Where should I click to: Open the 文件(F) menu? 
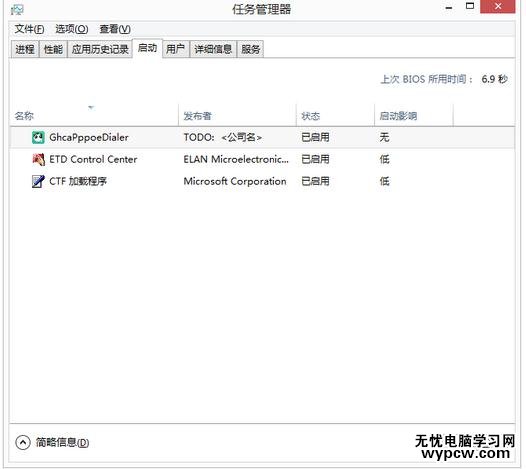click(x=29, y=29)
